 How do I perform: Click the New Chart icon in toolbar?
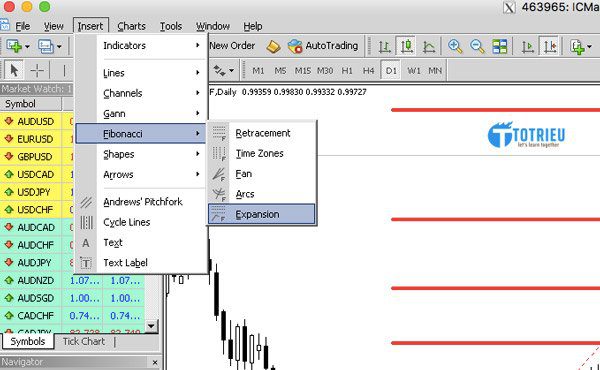[x=14, y=47]
